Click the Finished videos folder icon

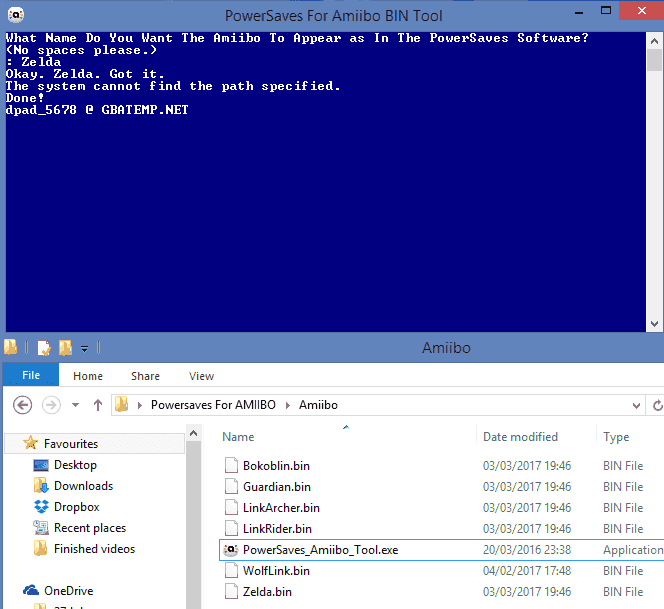click(x=41, y=548)
